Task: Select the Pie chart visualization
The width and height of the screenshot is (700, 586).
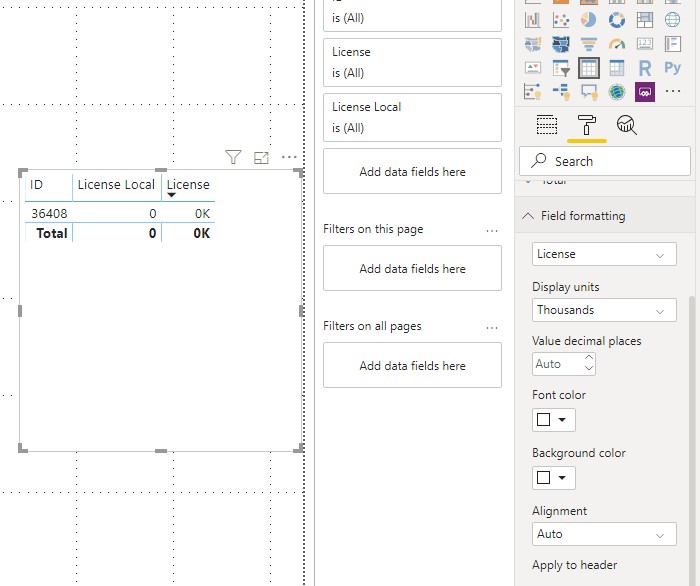Action: (588, 20)
